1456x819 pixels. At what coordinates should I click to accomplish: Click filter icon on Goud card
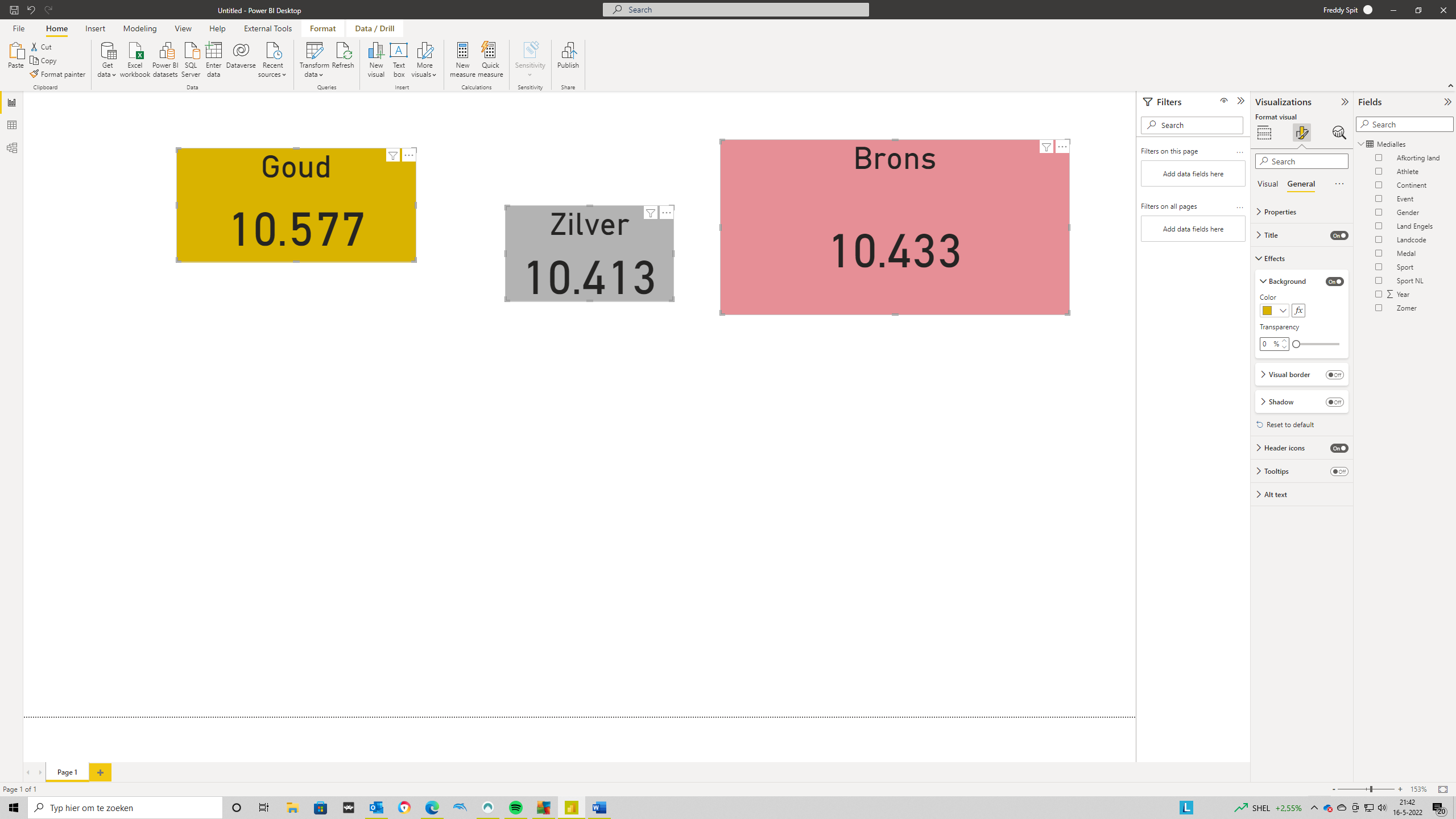click(x=393, y=155)
